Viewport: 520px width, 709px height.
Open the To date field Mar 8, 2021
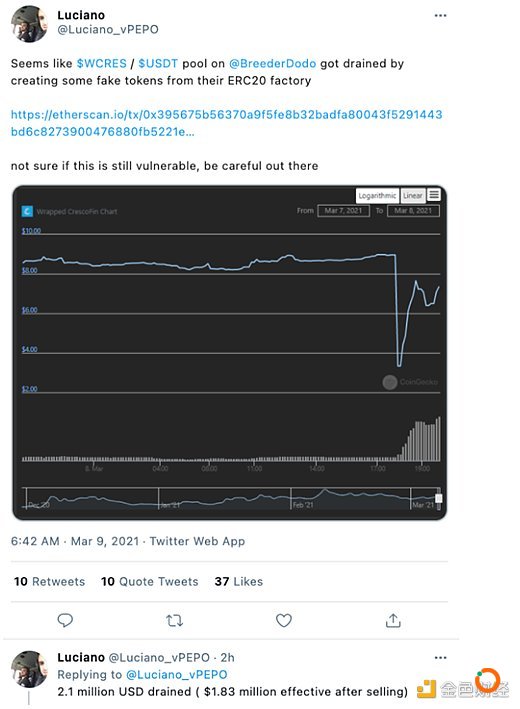coord(413,211)
